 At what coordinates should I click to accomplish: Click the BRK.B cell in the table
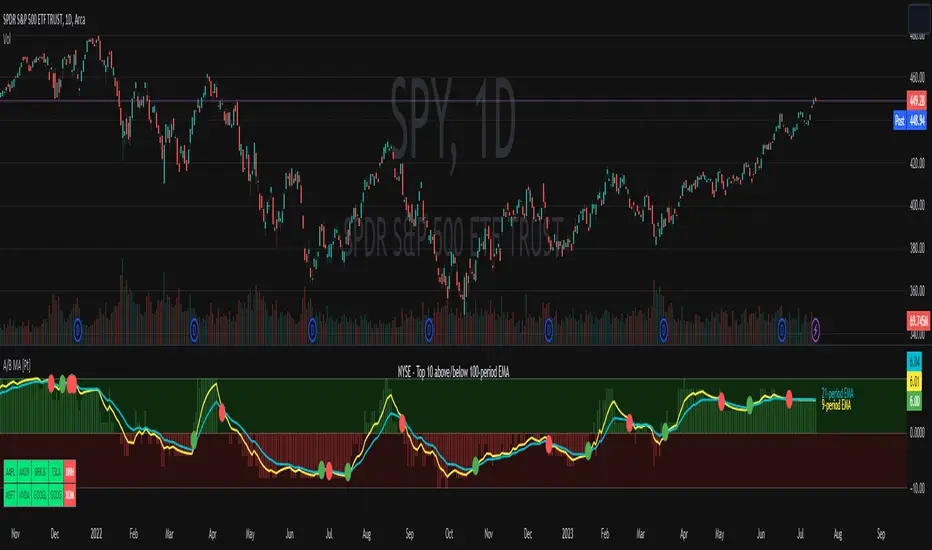pyautogui.click(x=40, y=472)
